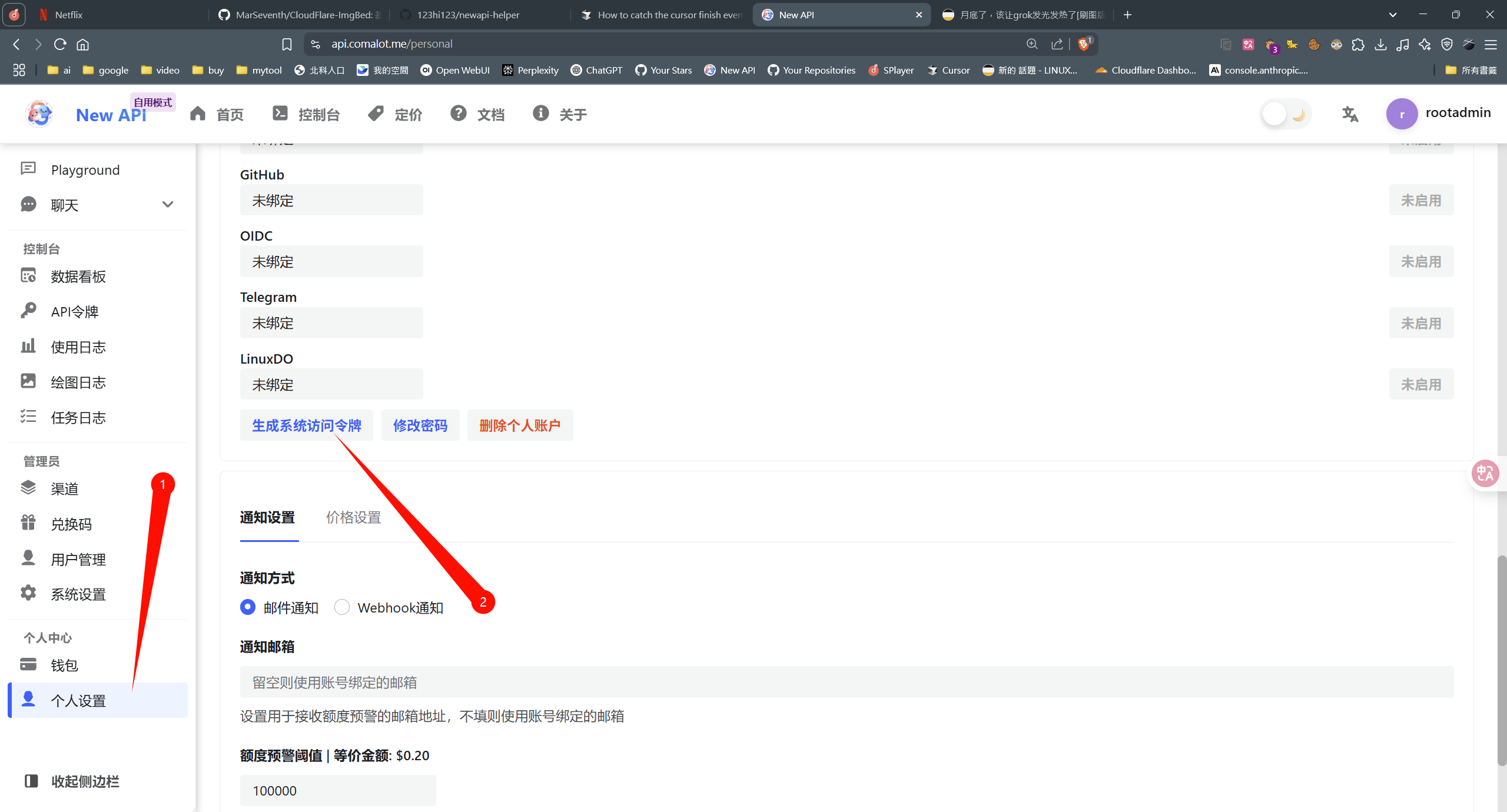Click the 删除个人账户 button

pyautogui.click(x=519, y=425)
